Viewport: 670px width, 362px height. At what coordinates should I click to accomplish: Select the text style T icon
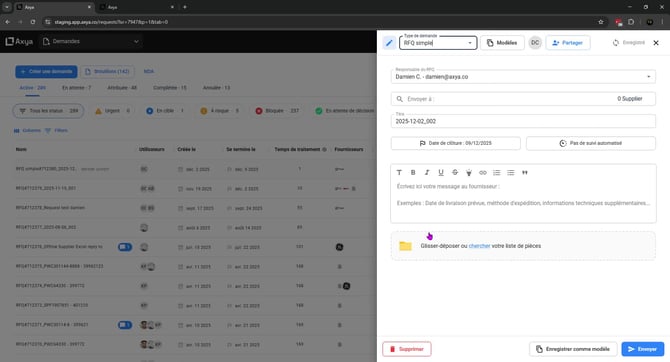399,173
